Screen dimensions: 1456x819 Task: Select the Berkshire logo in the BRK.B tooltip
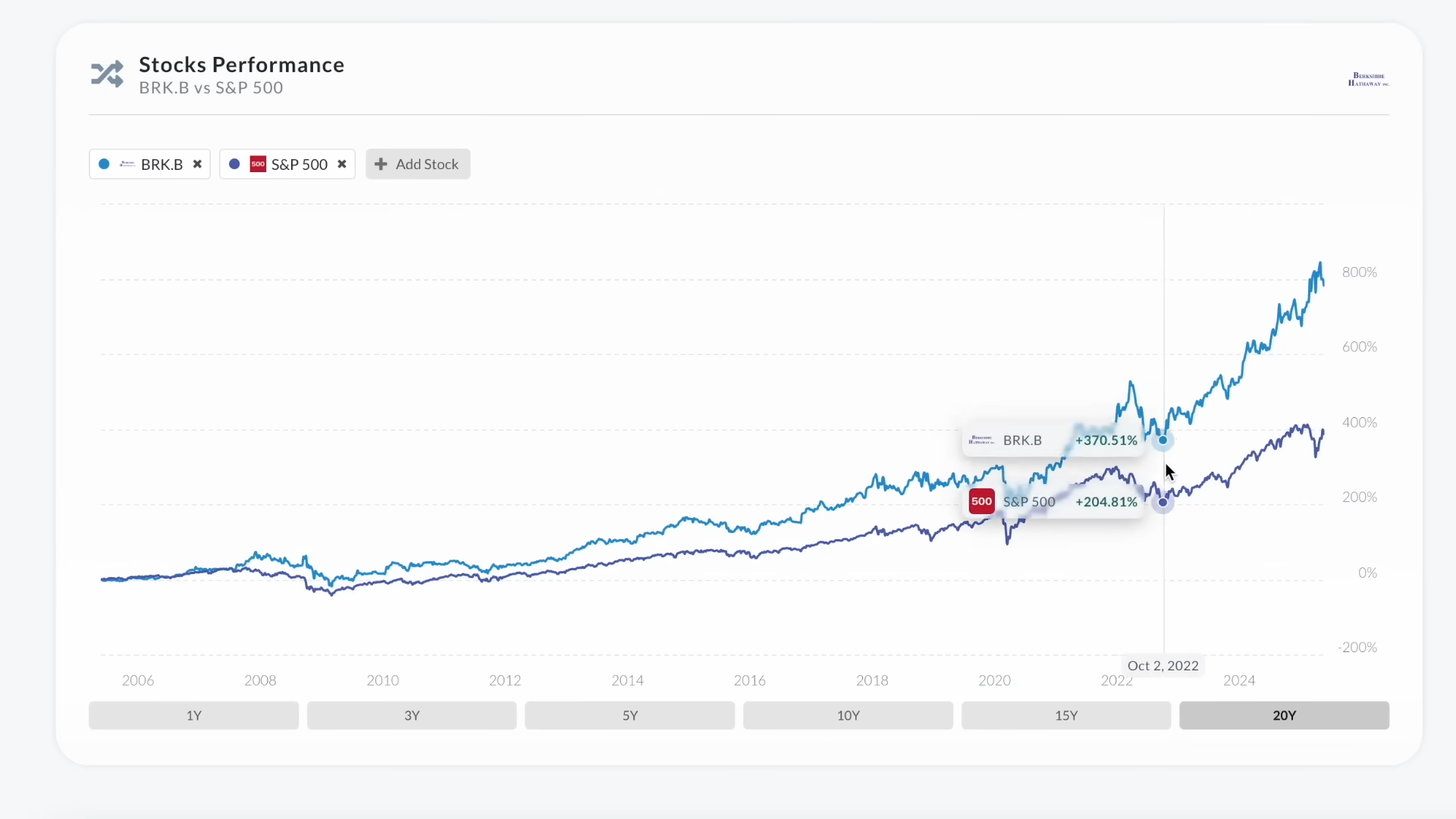point(981,440)
